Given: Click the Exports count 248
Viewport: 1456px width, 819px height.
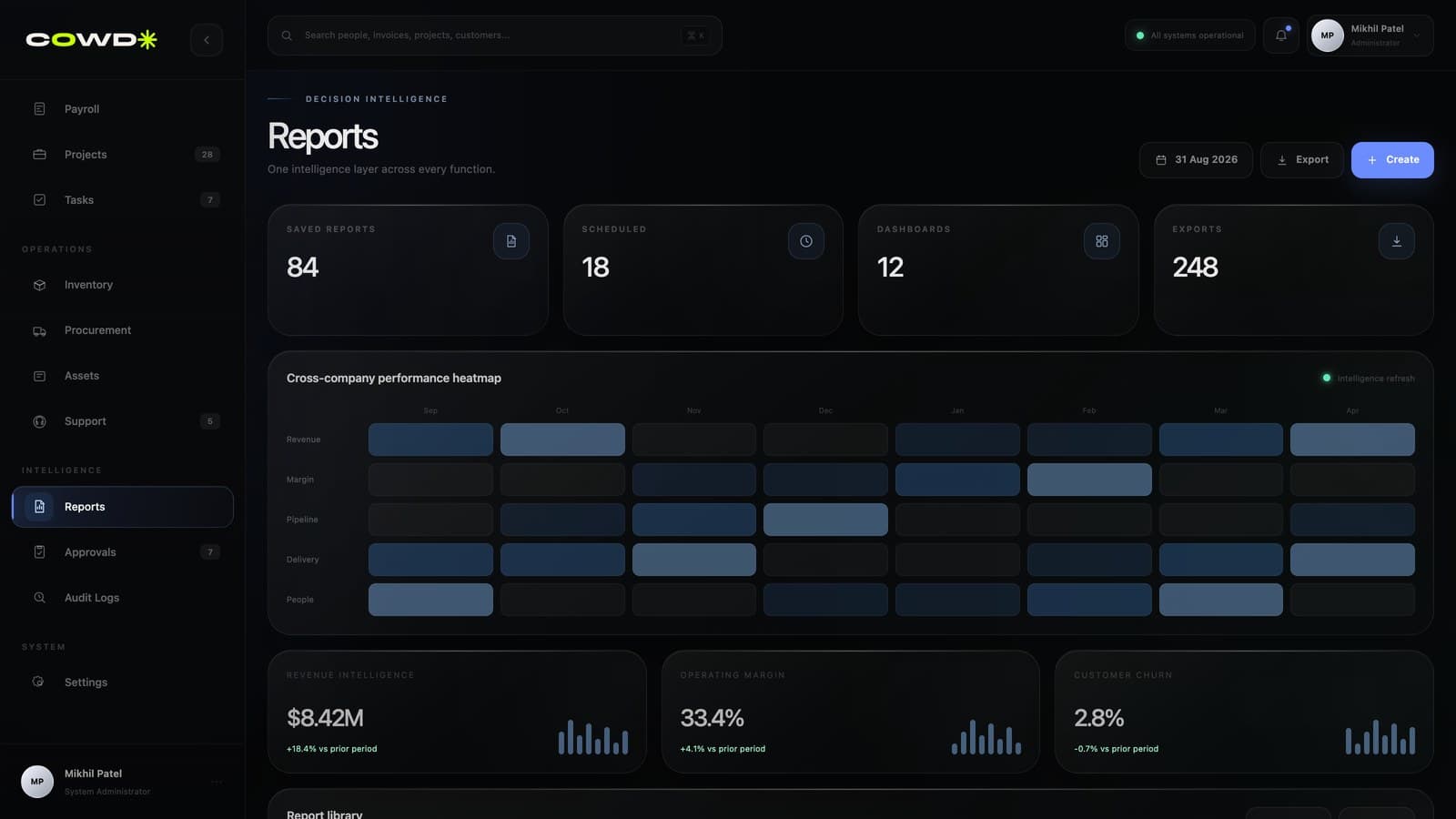Looking at the screenshot, I should [x=1195, y=268].
